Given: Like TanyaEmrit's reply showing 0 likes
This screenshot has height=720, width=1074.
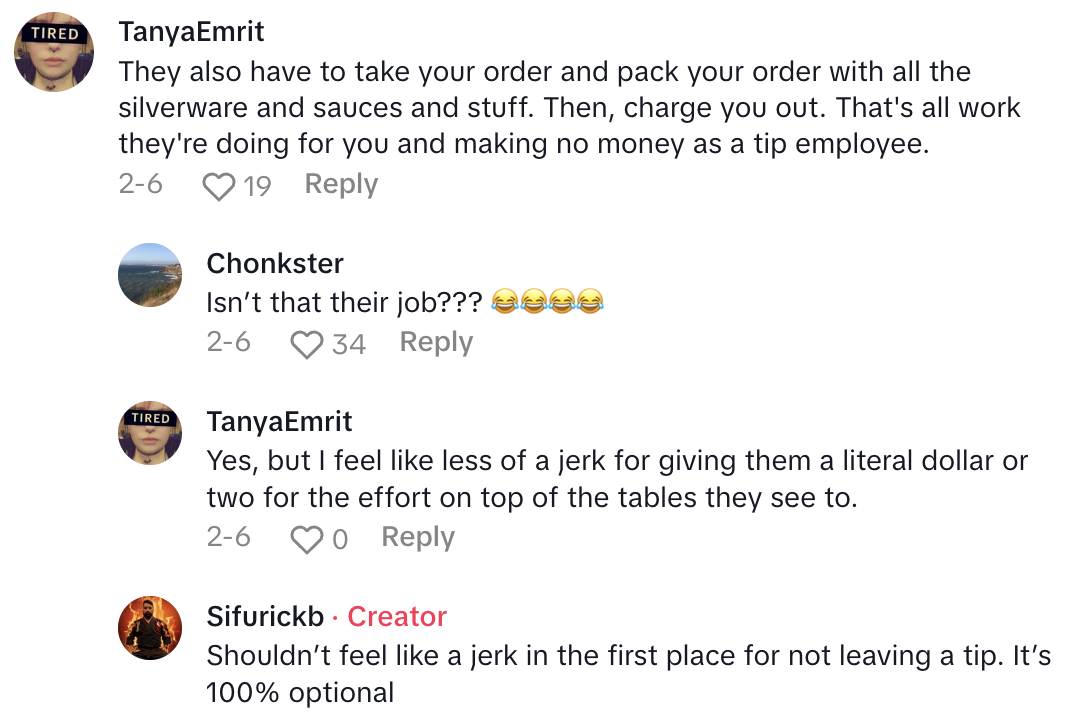Looking at the screenshot, I should click(x=306, y=539).
